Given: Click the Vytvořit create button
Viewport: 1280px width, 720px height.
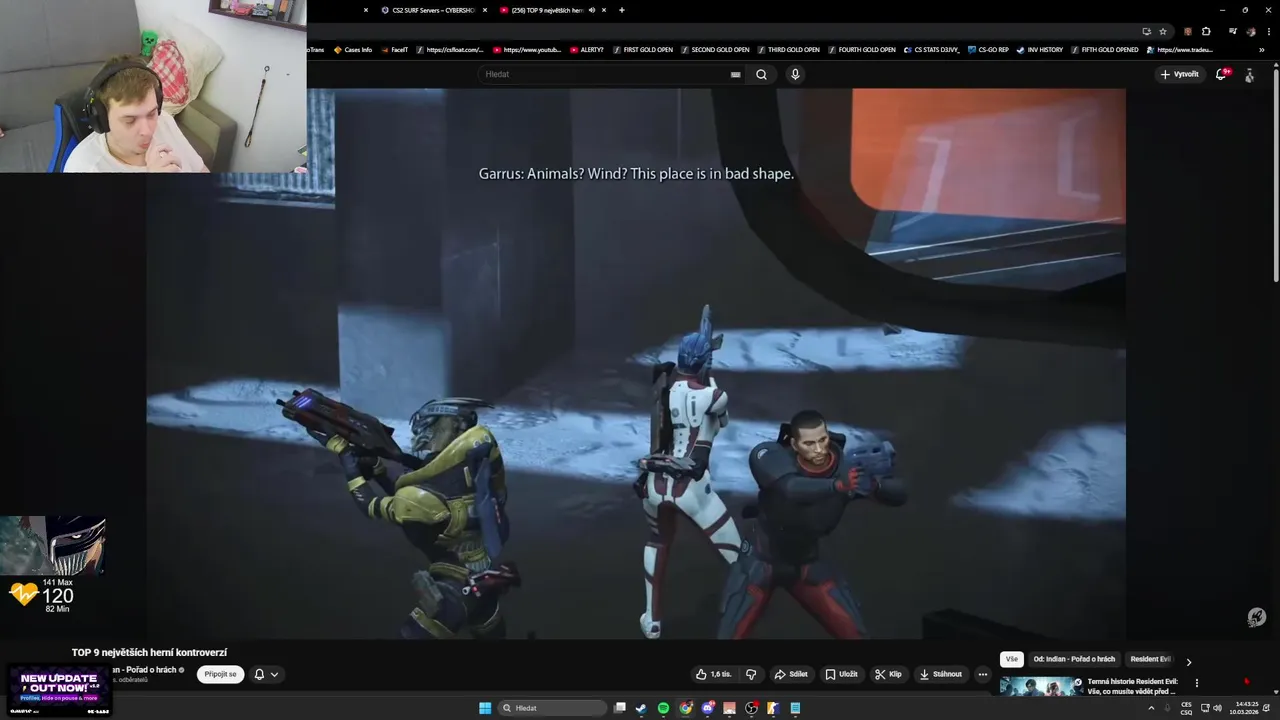Looking at the screenshot, I should (x=1180, y=74).
